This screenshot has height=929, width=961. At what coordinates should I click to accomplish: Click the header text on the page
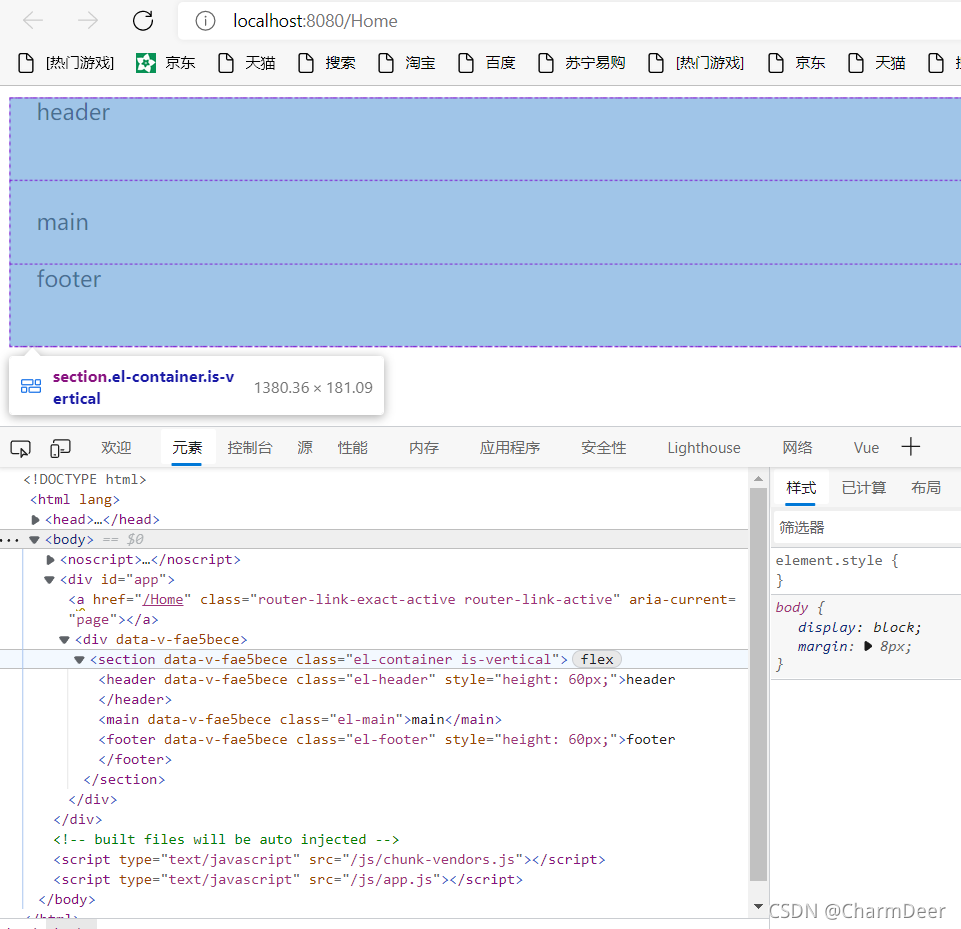[x=73, y=112]
